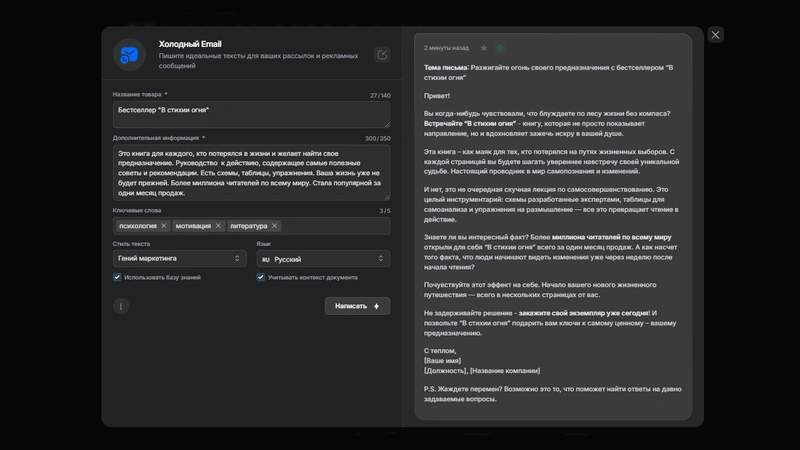800x450 pixels.
Task: Click the 2 минуты назад timestamp
Action: click(x=447, y=47)
